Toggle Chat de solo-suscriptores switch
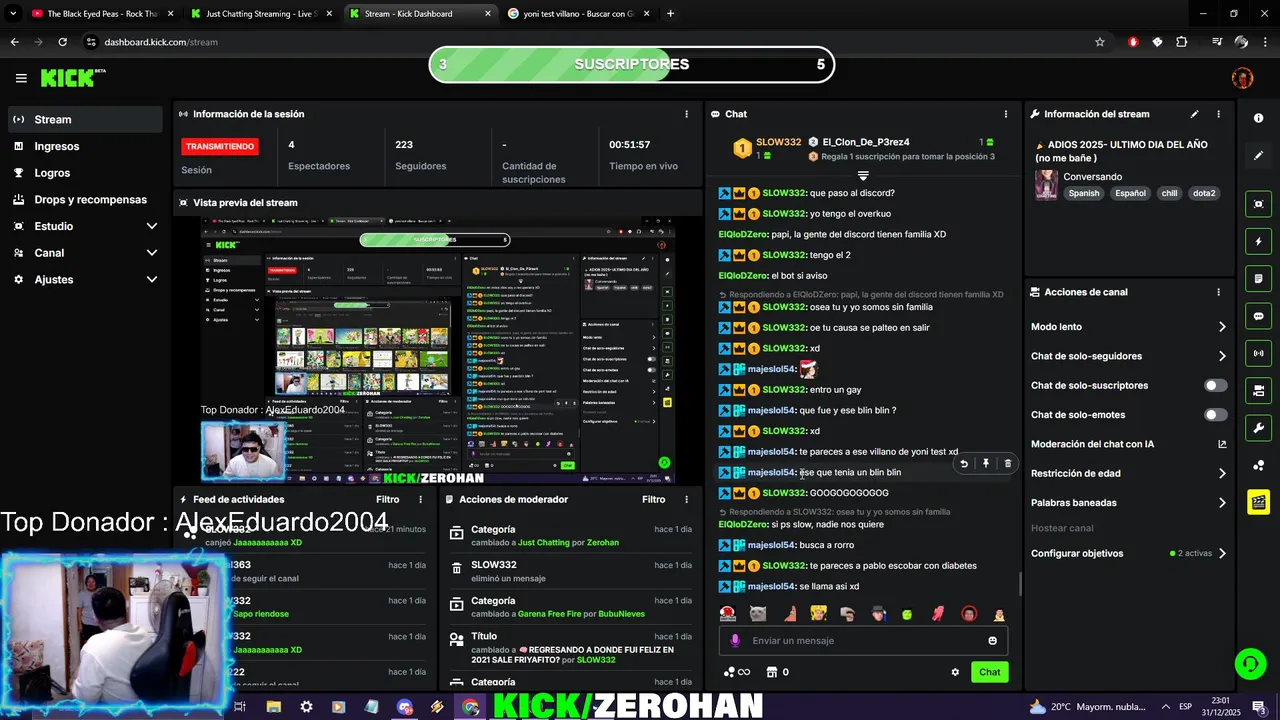 pos(1215,385)
